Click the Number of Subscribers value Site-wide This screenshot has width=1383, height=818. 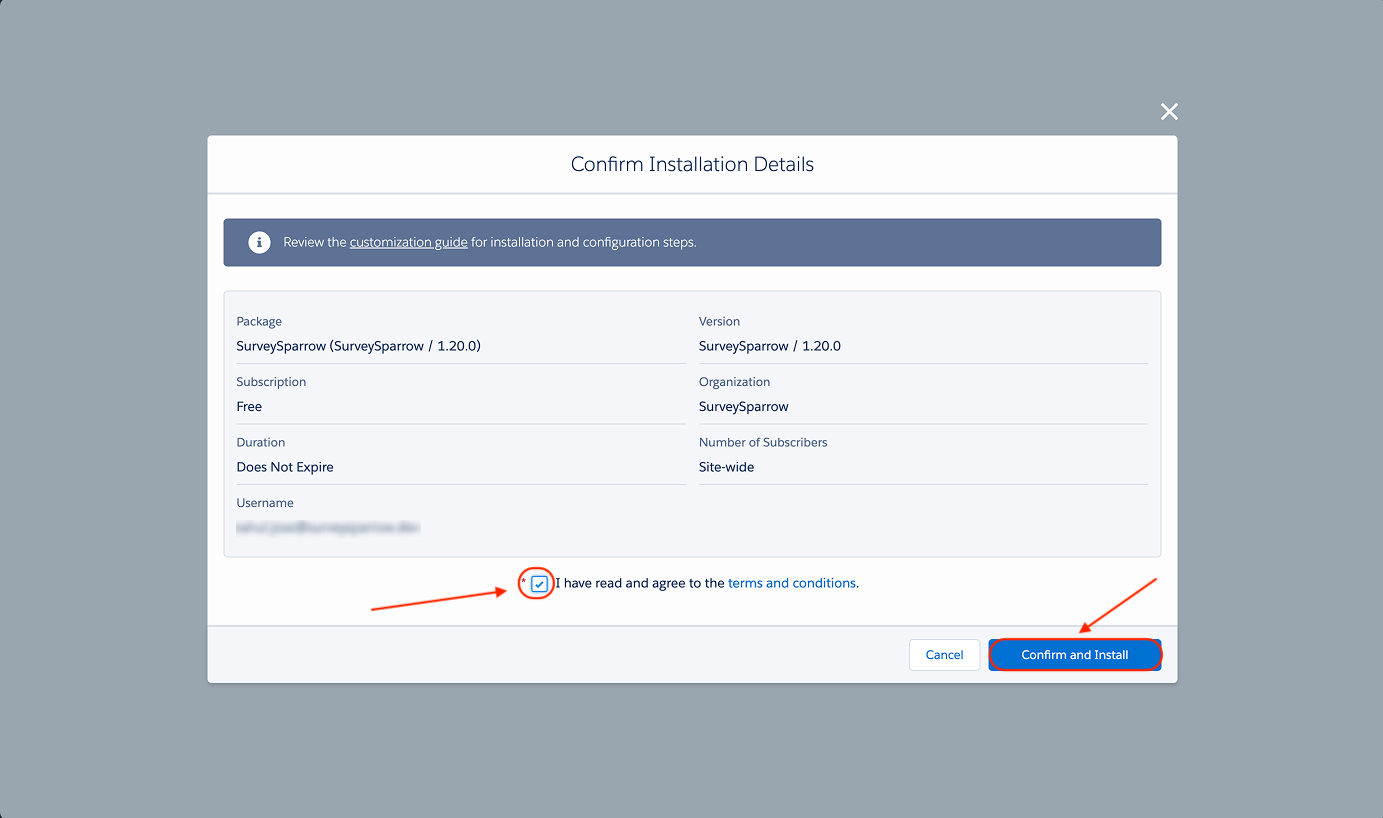click(726, 467)
